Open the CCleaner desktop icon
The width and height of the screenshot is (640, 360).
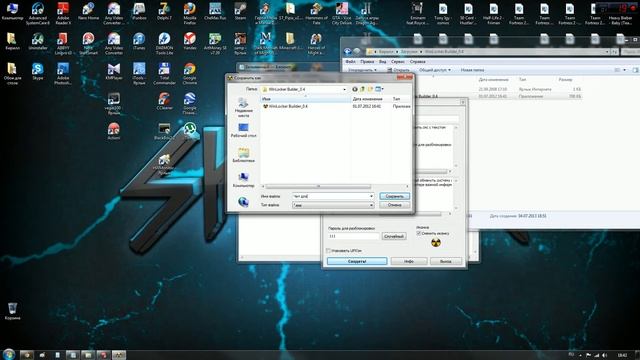164,101
